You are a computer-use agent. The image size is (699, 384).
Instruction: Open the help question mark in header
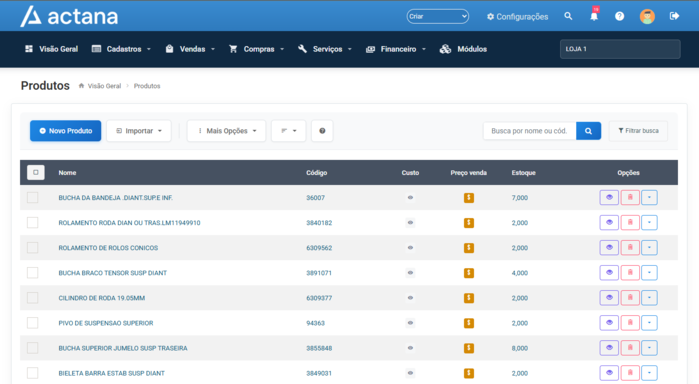point(620,16)
